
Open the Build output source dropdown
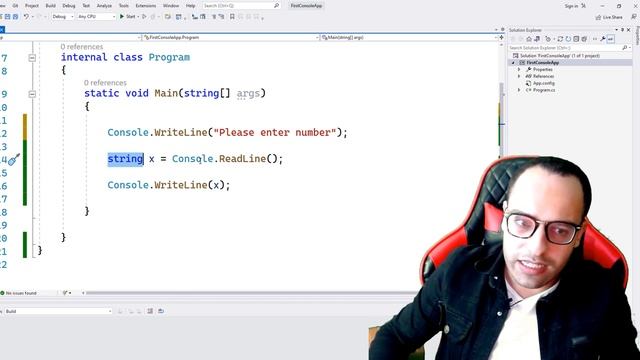[x=58, y=311]
